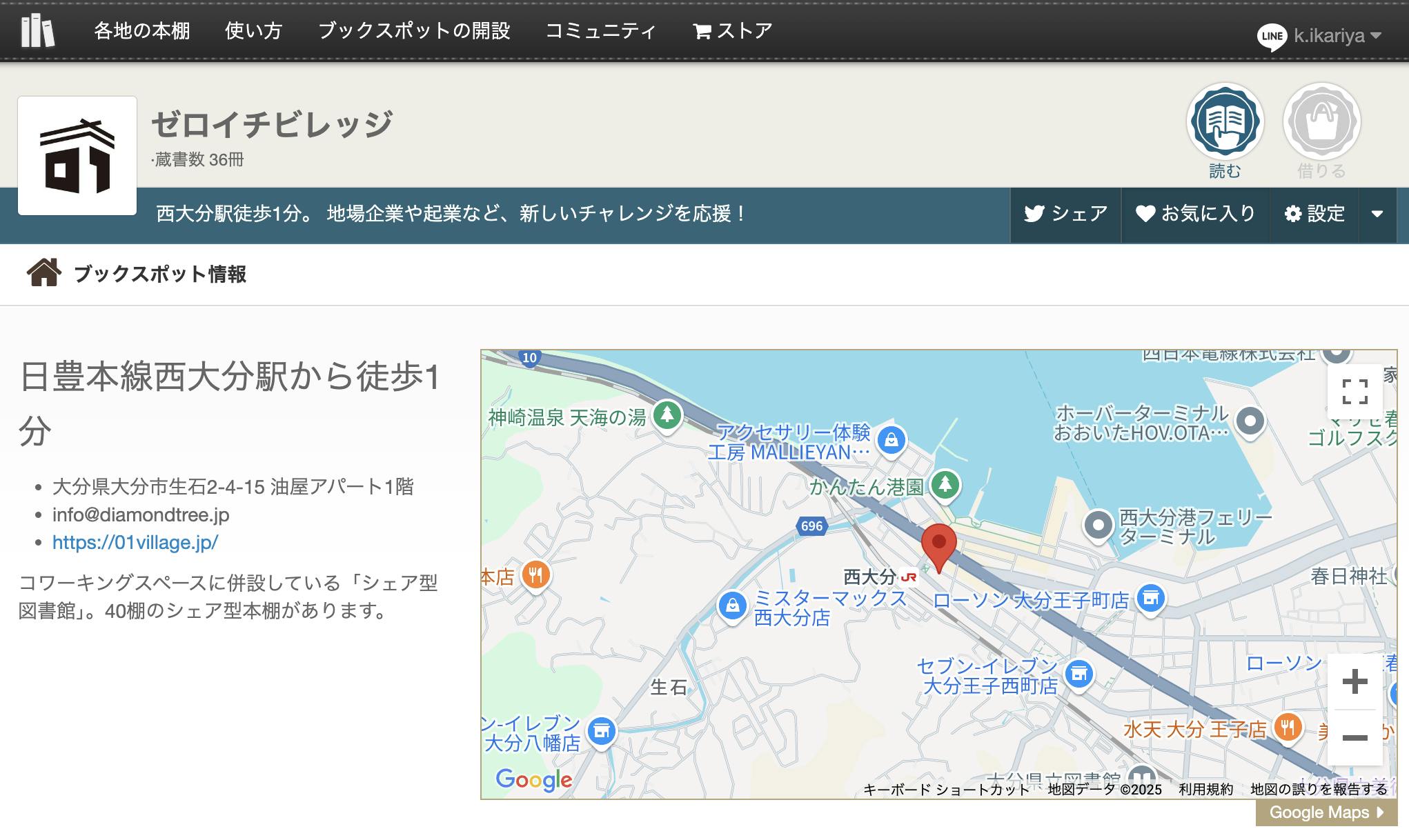The width and height of the screenshot is (1409, 840).
Task: Expand the arrow menu beside 設定
Action: 1377,214
